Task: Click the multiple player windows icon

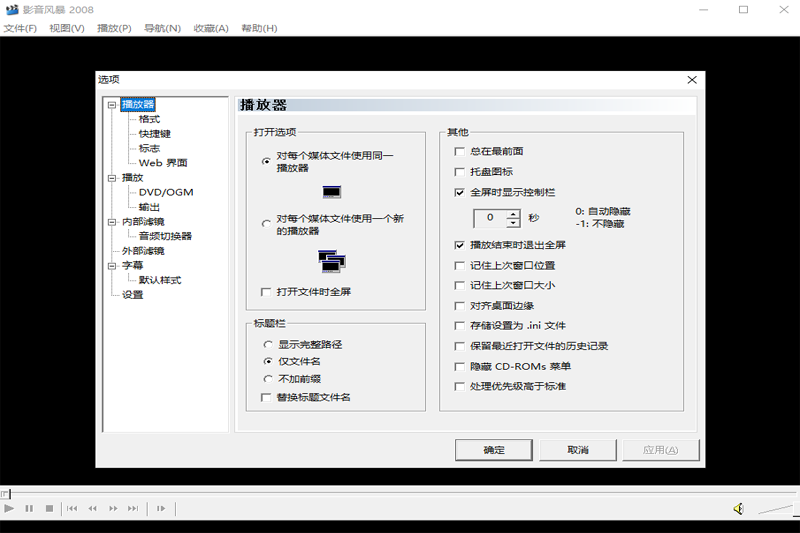Action: 332,261
